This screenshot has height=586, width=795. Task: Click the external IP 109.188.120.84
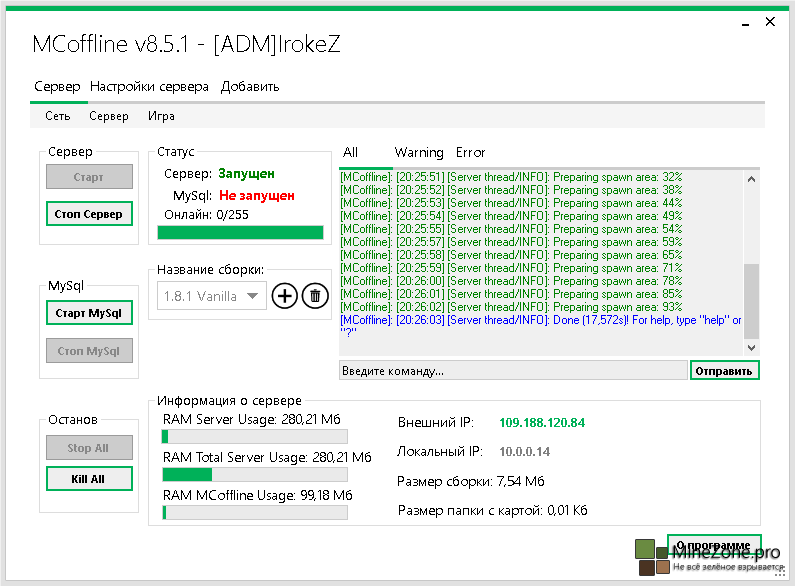[x=541, y=422]
